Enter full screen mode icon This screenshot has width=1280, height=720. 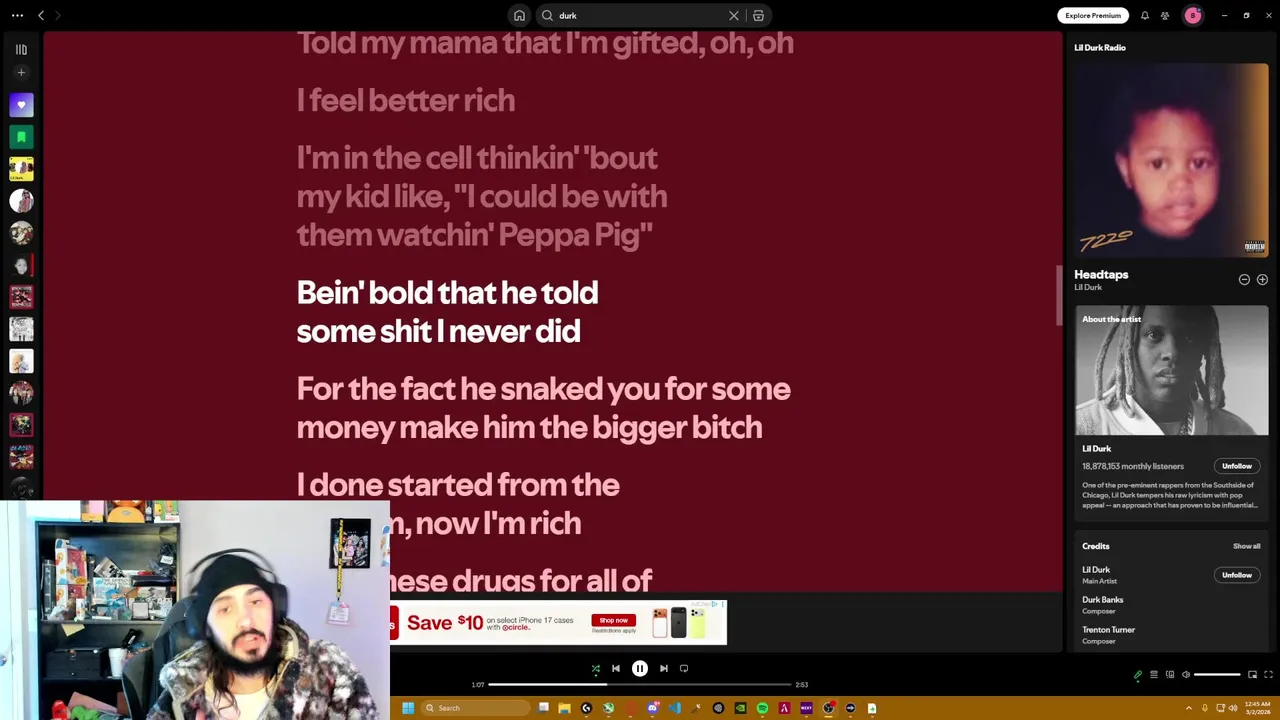[x=1268, y=675]
